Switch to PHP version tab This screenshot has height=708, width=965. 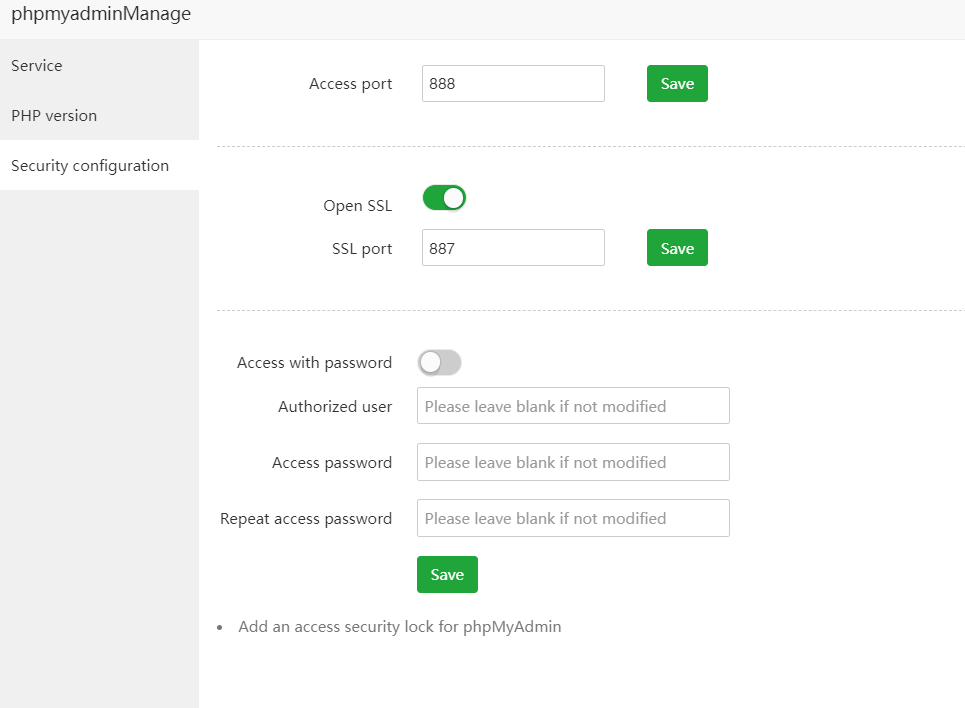(x=54, y=116)
